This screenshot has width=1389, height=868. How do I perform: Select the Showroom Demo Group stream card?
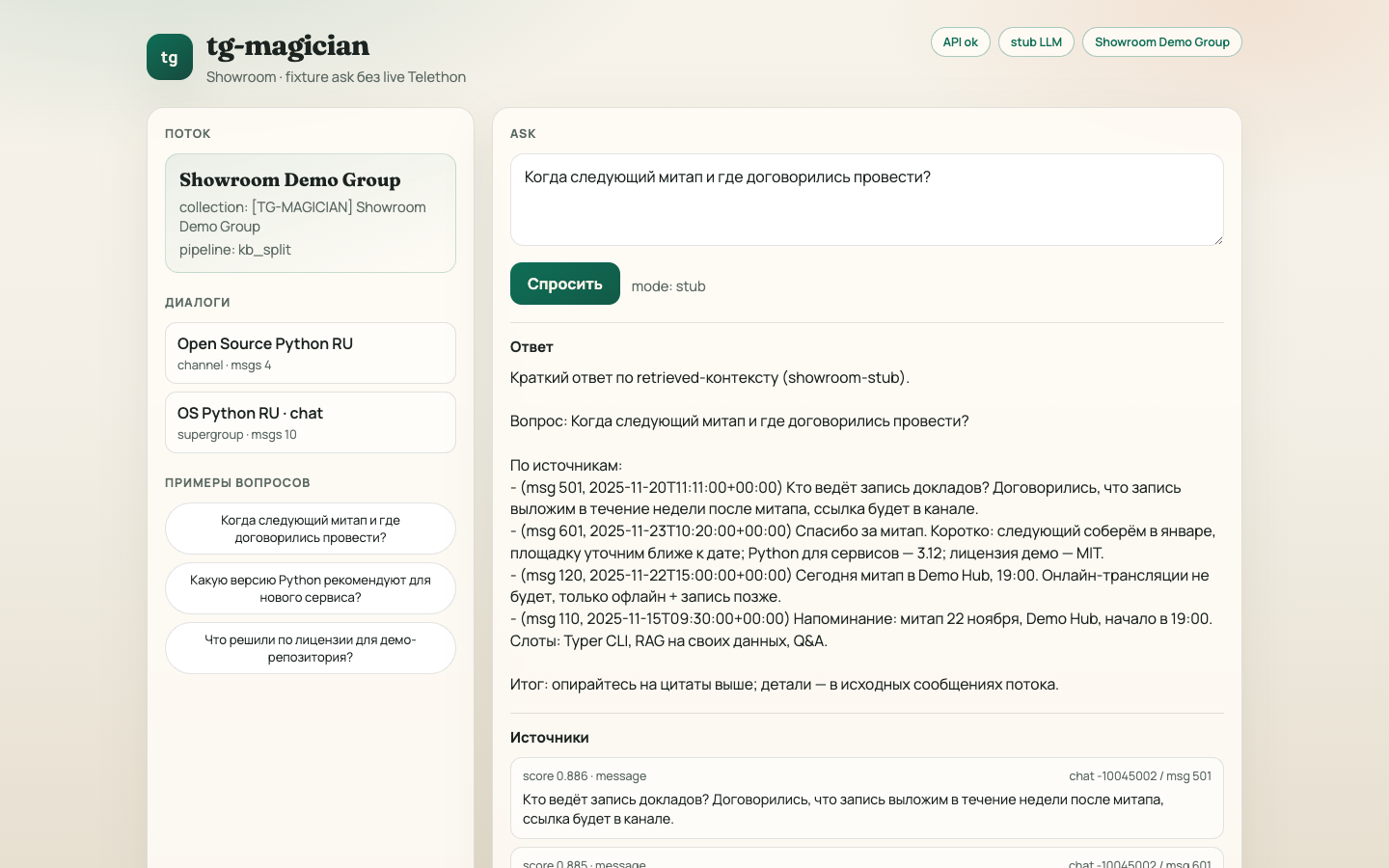coord(311,213)
